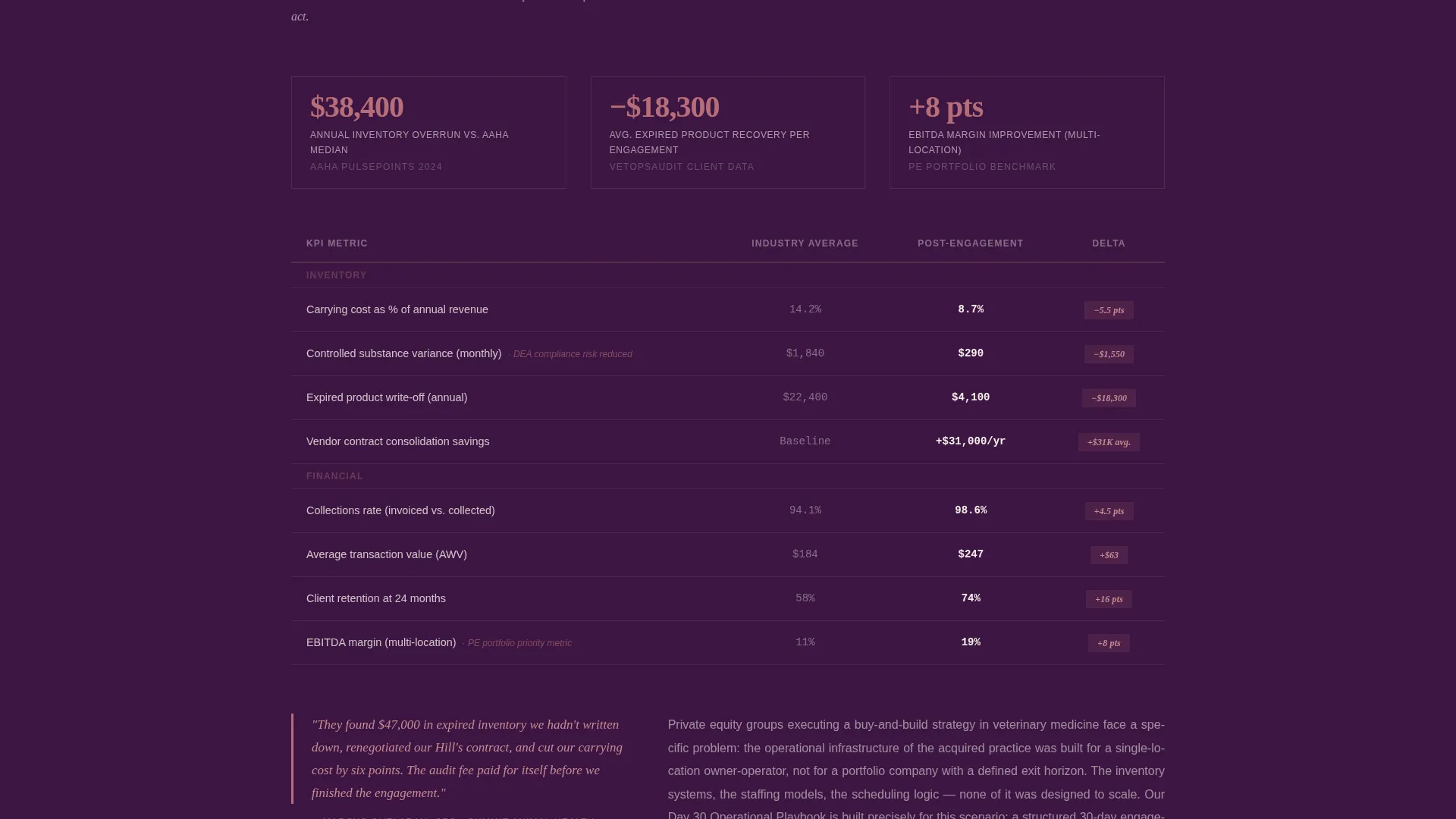Select 'EBITDA margin (multi-location)' row label
This screenshot has width=1456, height=819.
(381, 642)
